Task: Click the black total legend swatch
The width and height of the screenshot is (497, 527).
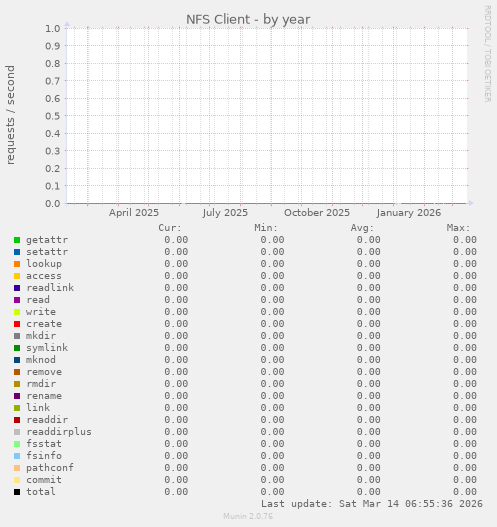Action: pyautogui.click(x=17, y=492)
